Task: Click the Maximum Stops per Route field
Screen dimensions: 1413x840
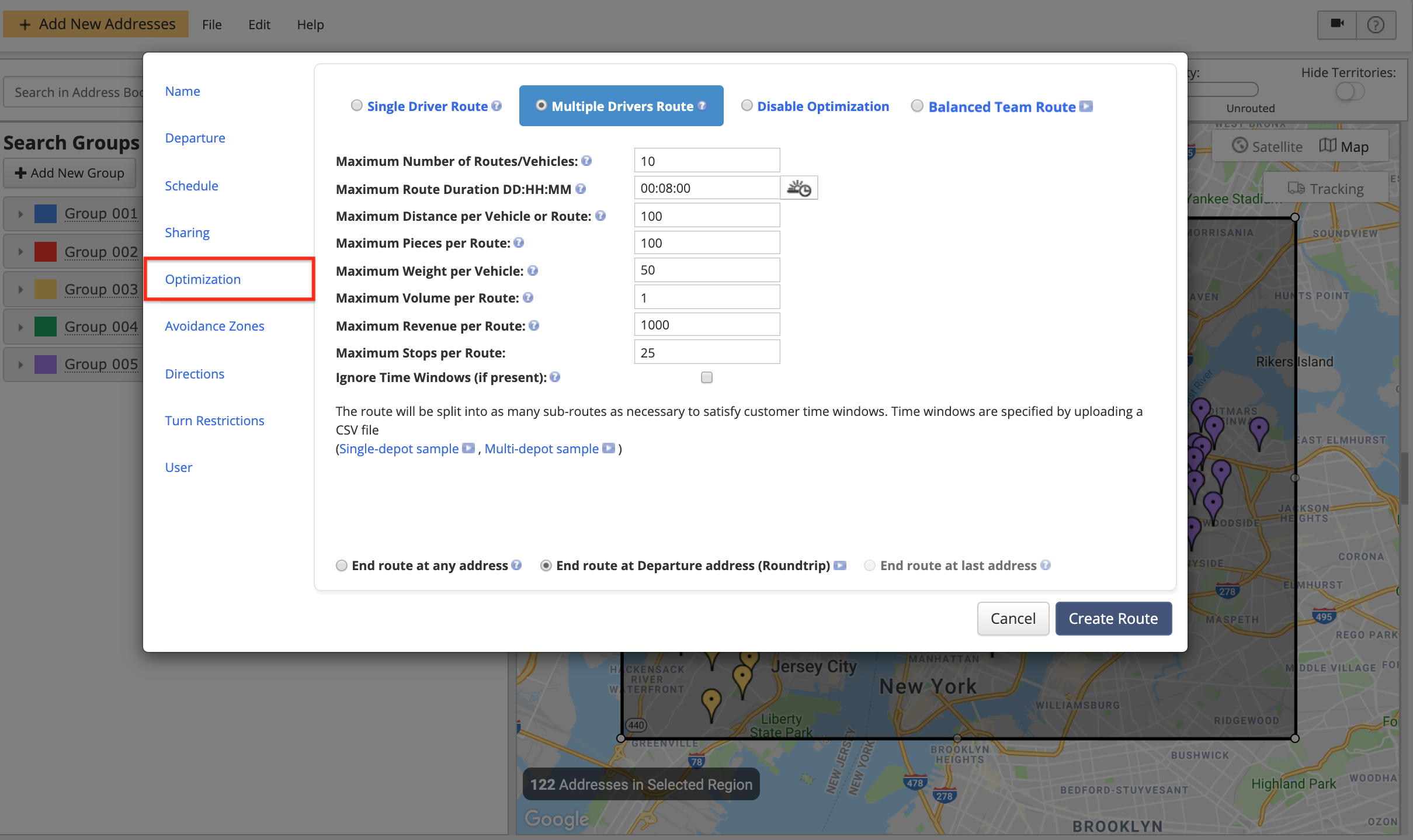Action: pyautogui.click(x=707, y=352)
